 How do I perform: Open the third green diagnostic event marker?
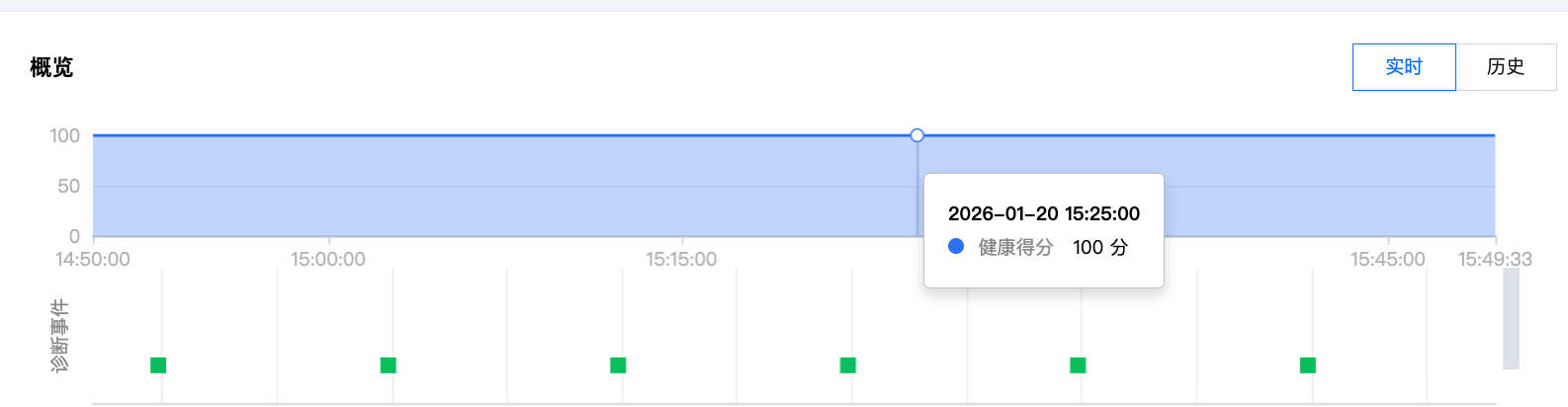[618, 366]
